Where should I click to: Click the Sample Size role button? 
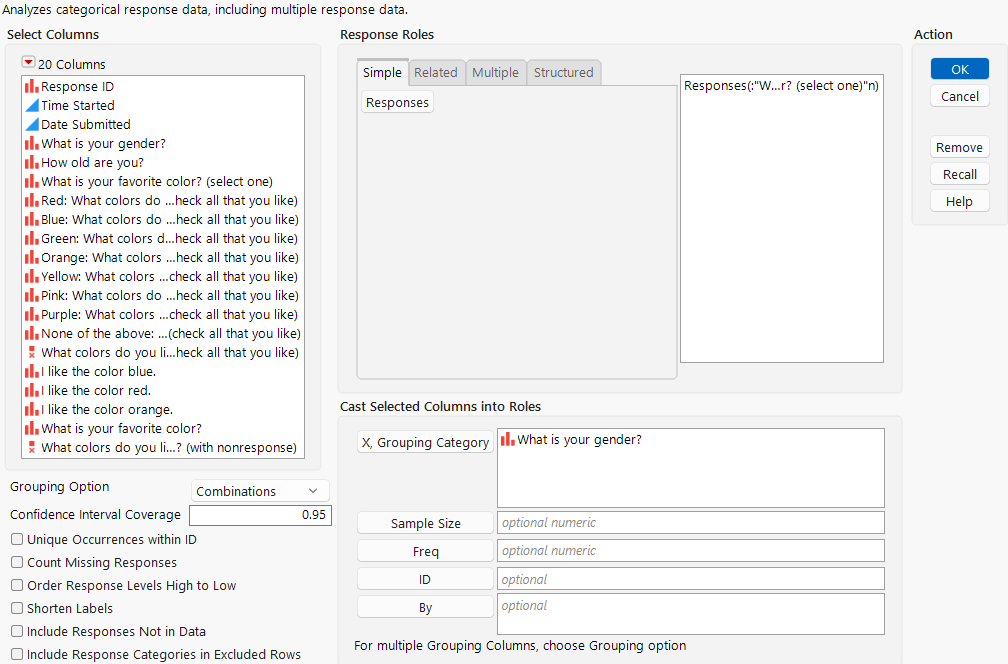coord(424,522)
